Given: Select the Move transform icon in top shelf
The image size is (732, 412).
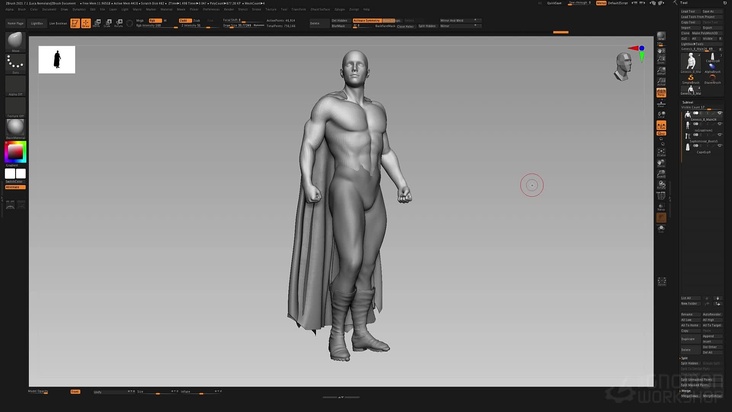Looking at the screenshot, I should tap(97, 23).
